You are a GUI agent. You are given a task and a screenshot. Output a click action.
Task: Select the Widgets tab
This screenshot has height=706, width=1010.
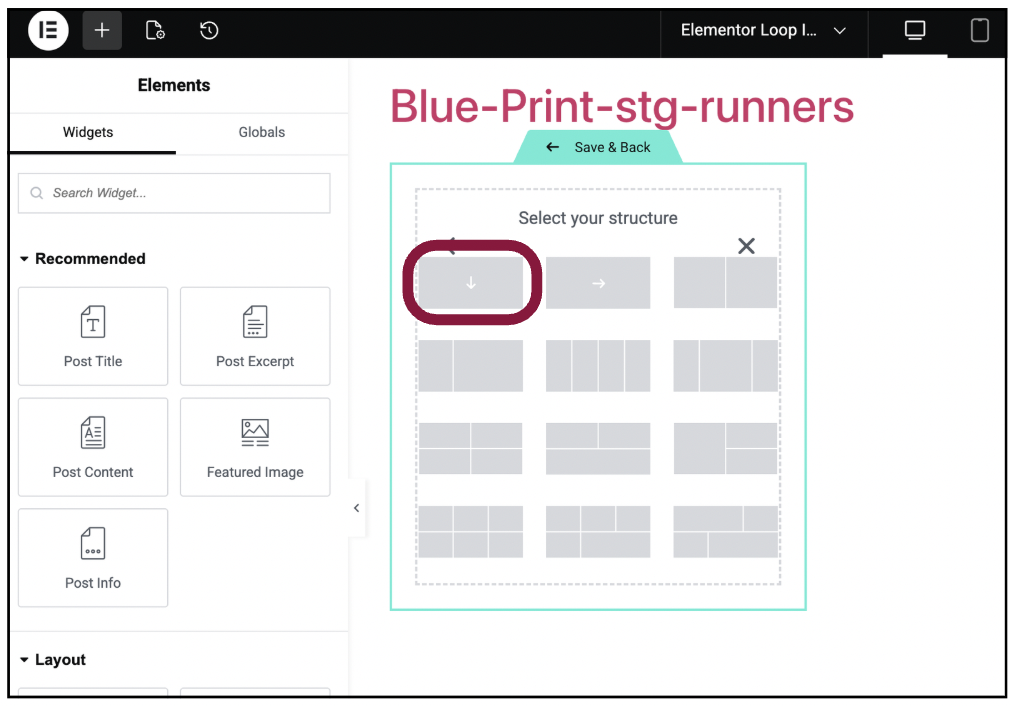point(88,132)
